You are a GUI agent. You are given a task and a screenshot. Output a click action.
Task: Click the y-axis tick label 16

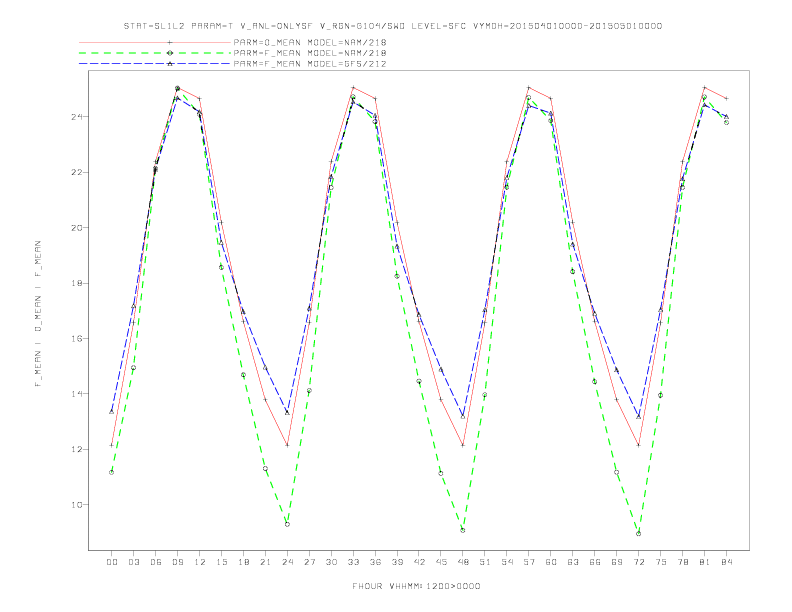coord(76,338)
